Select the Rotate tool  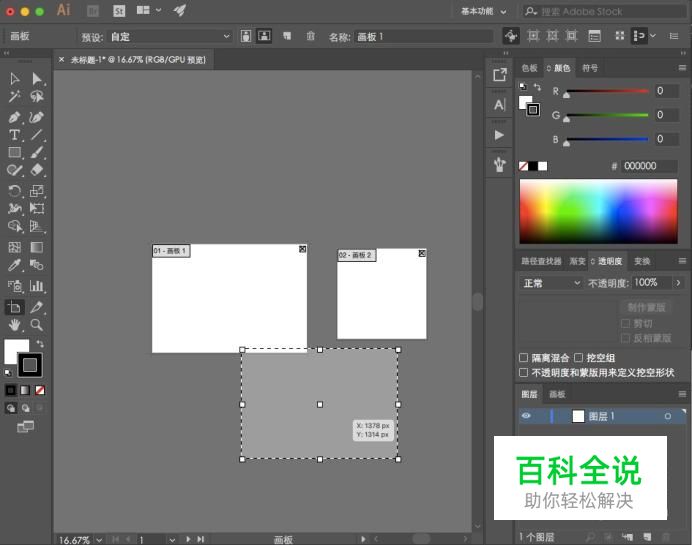click(x=14, y=191)
